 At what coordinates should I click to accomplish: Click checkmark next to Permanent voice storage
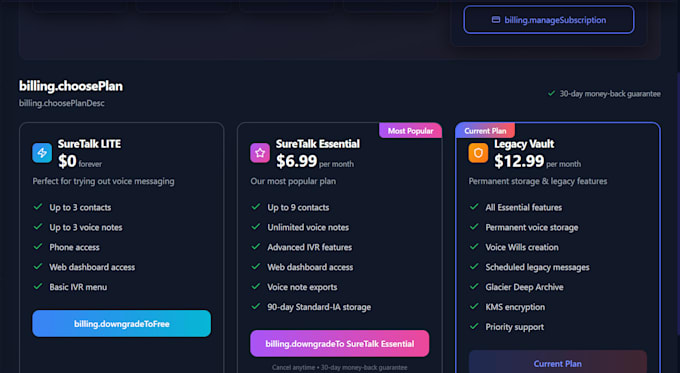(474, 226)
